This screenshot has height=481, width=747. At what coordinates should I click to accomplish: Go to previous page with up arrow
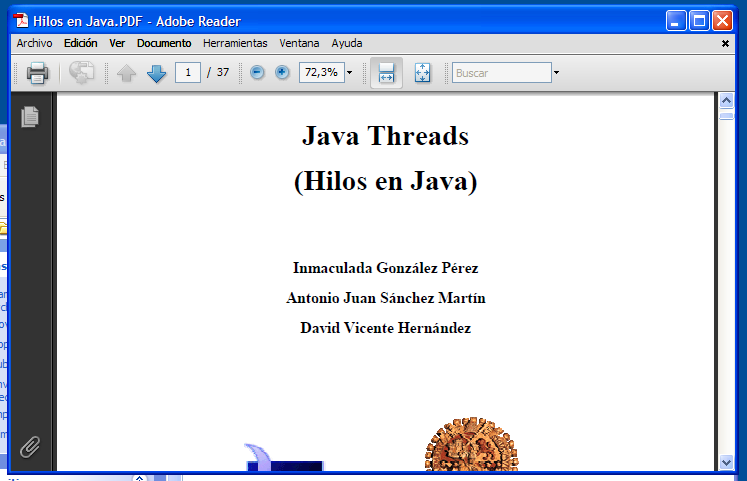click(x=126, y=73)
